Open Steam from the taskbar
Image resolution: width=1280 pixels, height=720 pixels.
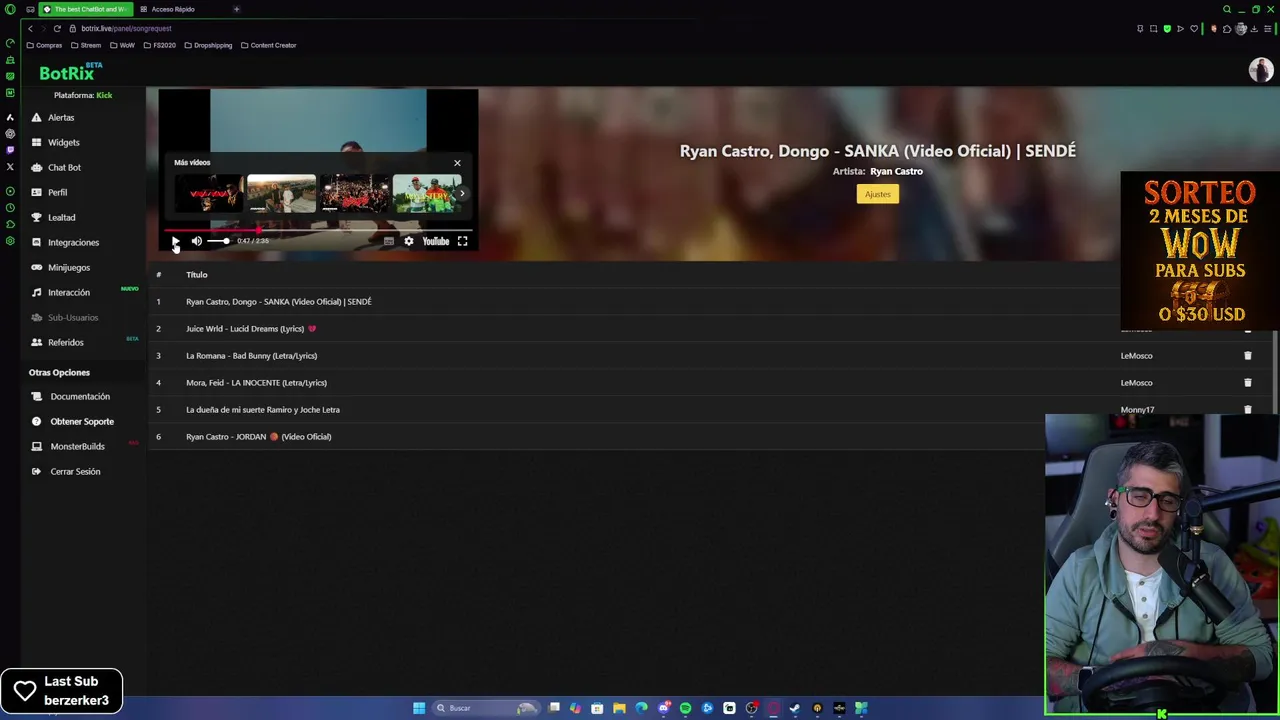click(x=795, y=708)
